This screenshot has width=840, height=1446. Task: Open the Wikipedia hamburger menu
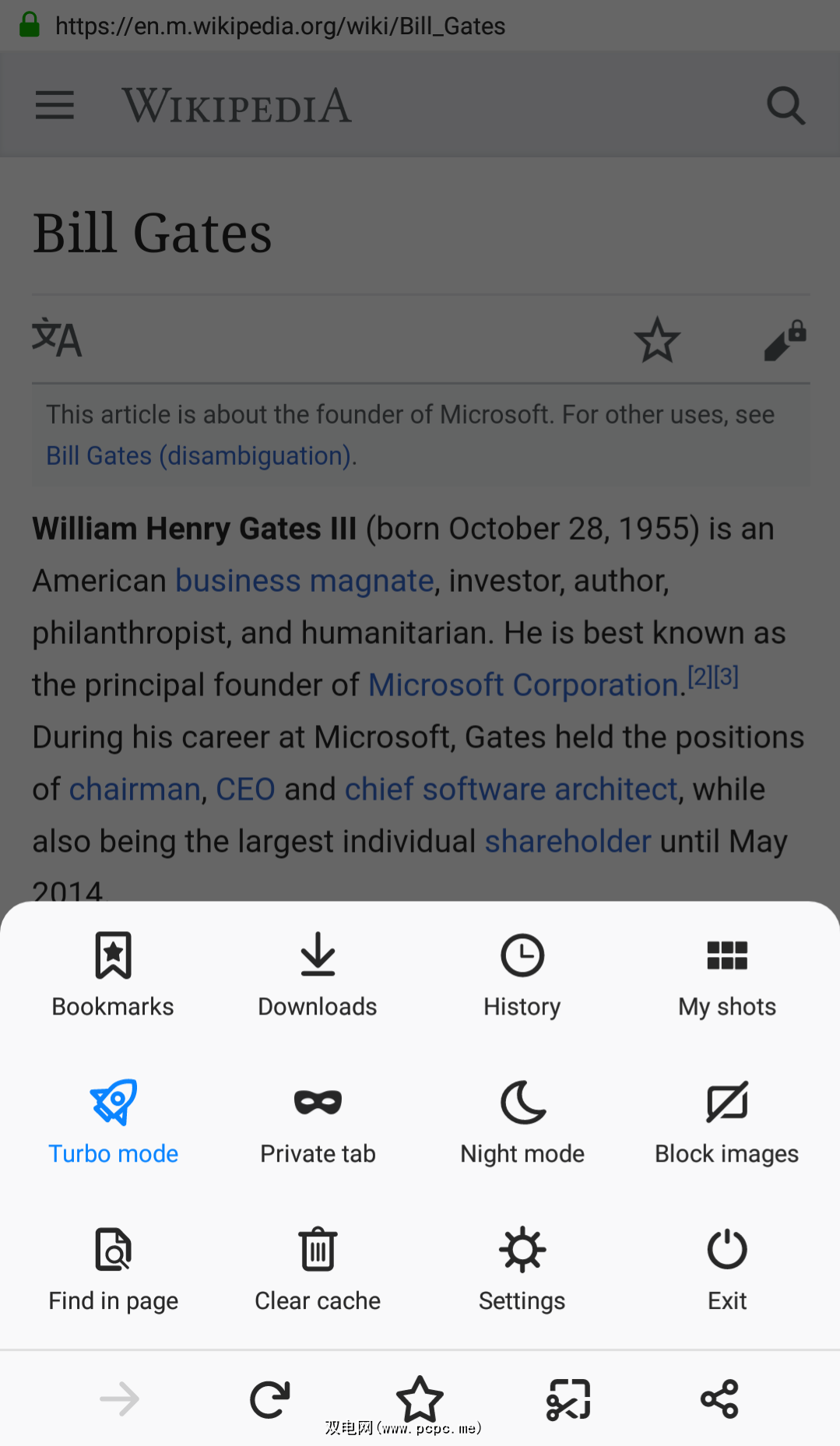tap(54, 105)
